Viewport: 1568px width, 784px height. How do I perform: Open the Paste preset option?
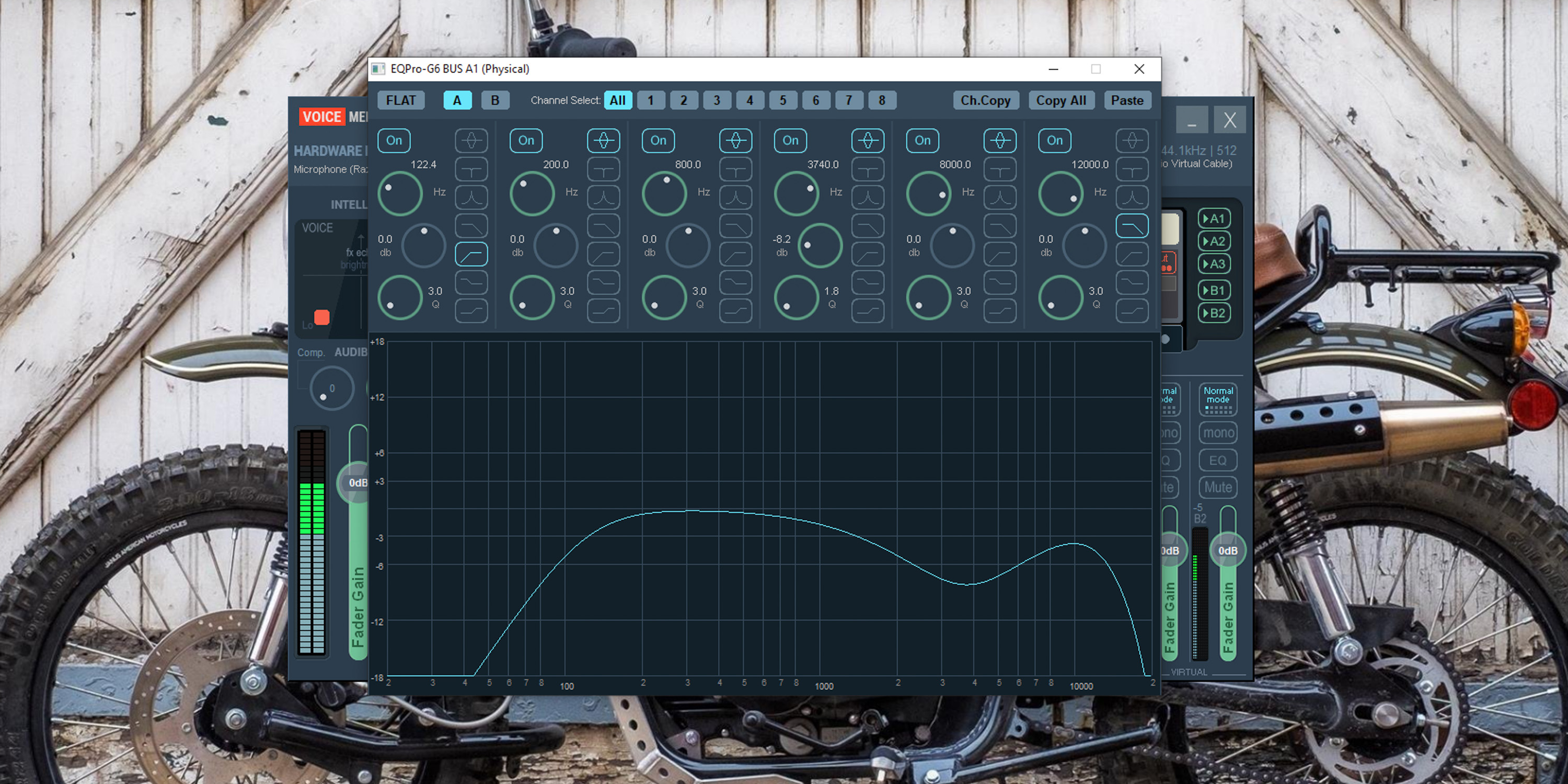[1128, 99]
